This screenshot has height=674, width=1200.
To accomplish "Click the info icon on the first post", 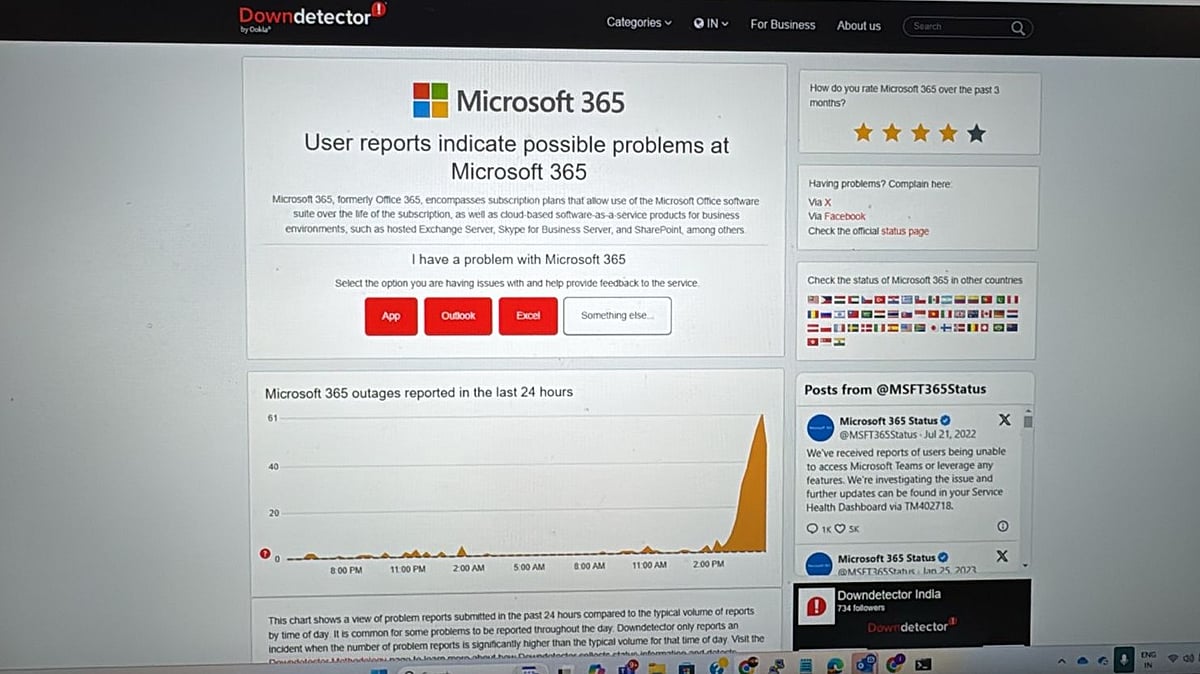I will [1002, 527].
